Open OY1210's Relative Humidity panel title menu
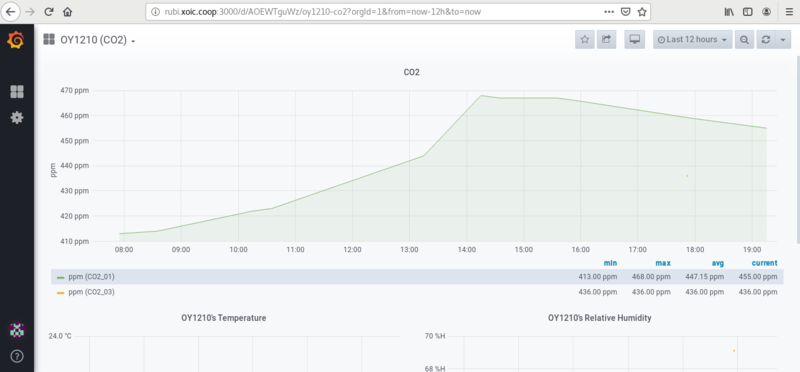This screenshot has width=800, height=372. click(x=599, y=318)
